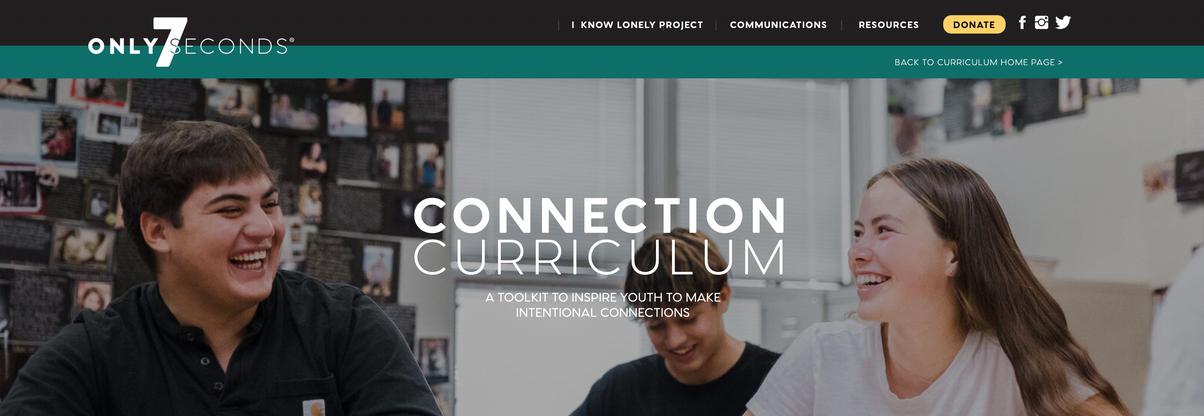Click the logo patch on the black shirt pocket
The height and width of the screenshot is (416, 1204).
[311, 406]
